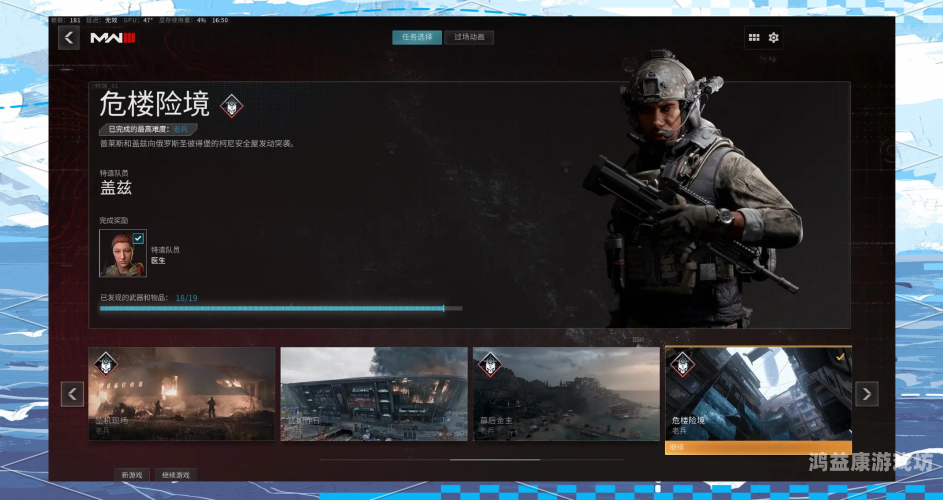The width and height of the screenshot is (943, 500).
Task: Click the back arrow button
Action: point(68,38)
